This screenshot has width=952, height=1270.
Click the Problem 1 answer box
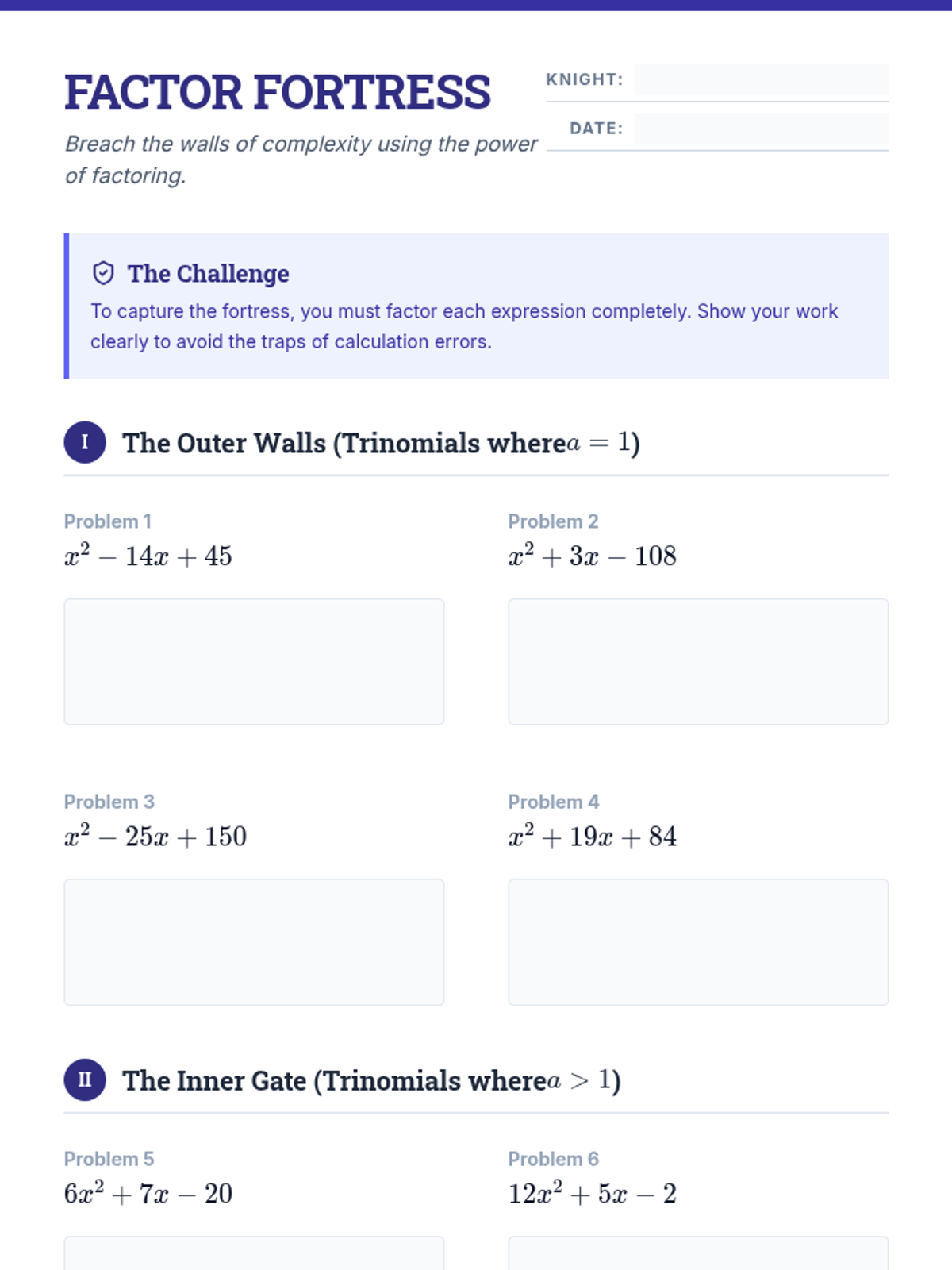coord(254,661)
